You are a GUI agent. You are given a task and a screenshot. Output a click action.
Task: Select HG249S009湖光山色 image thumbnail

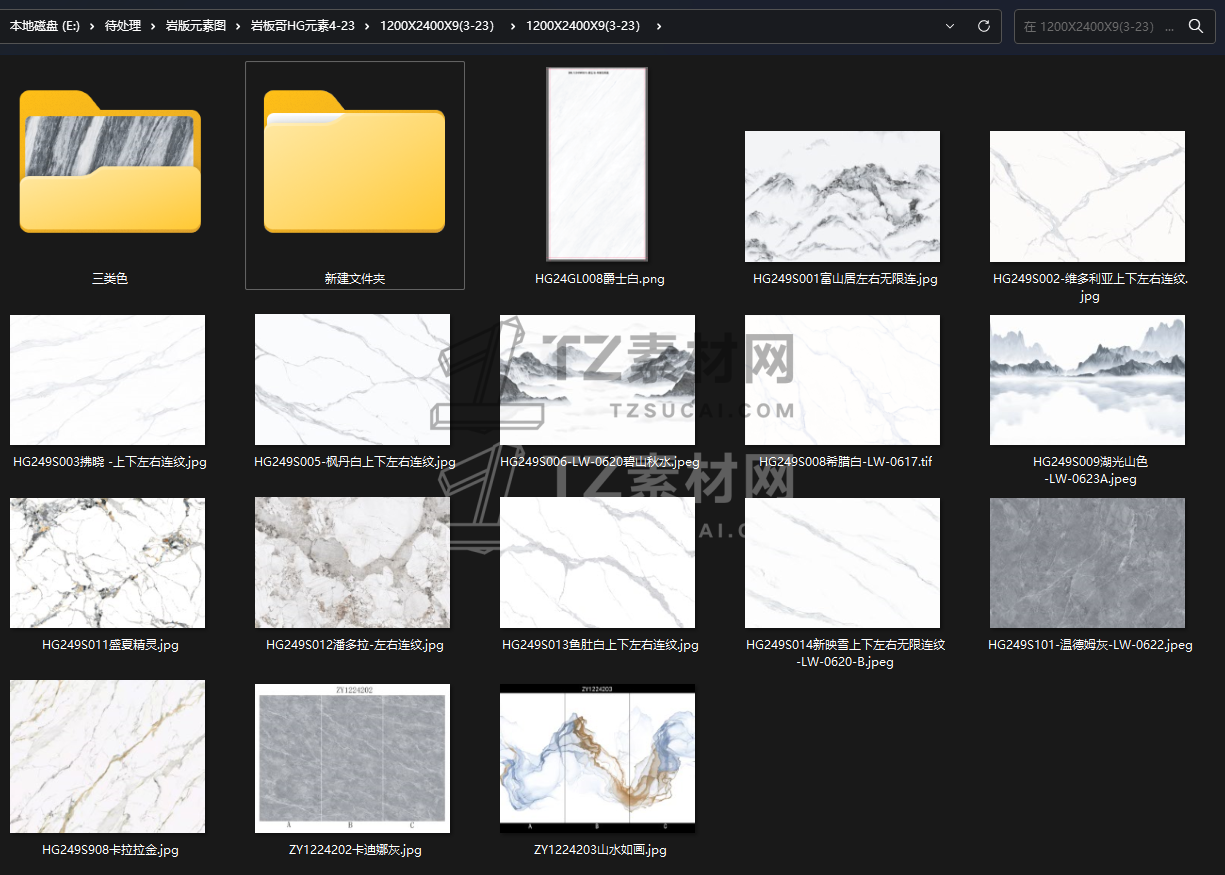click(x=1087, y=380)
